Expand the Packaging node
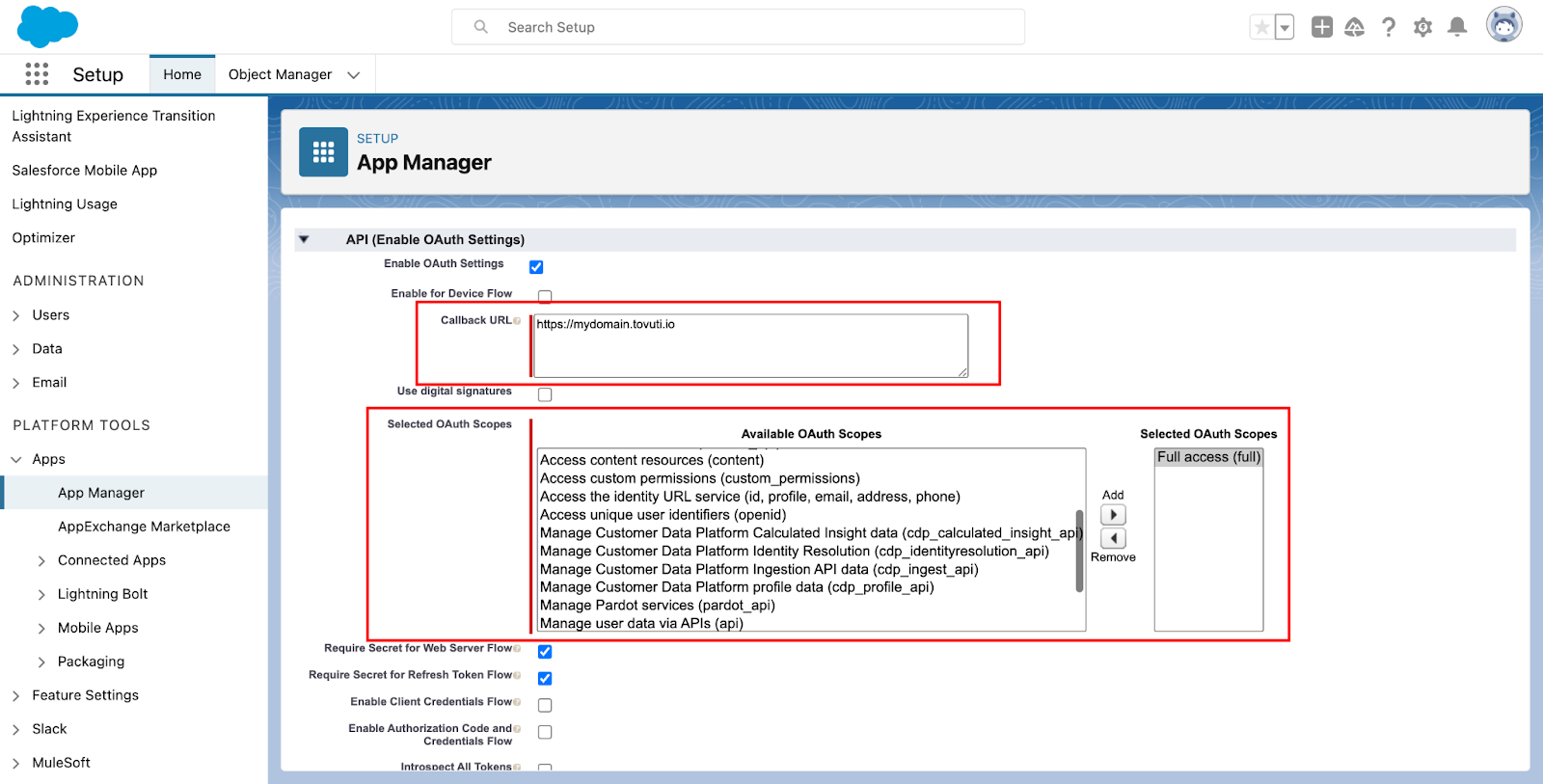 41,662
